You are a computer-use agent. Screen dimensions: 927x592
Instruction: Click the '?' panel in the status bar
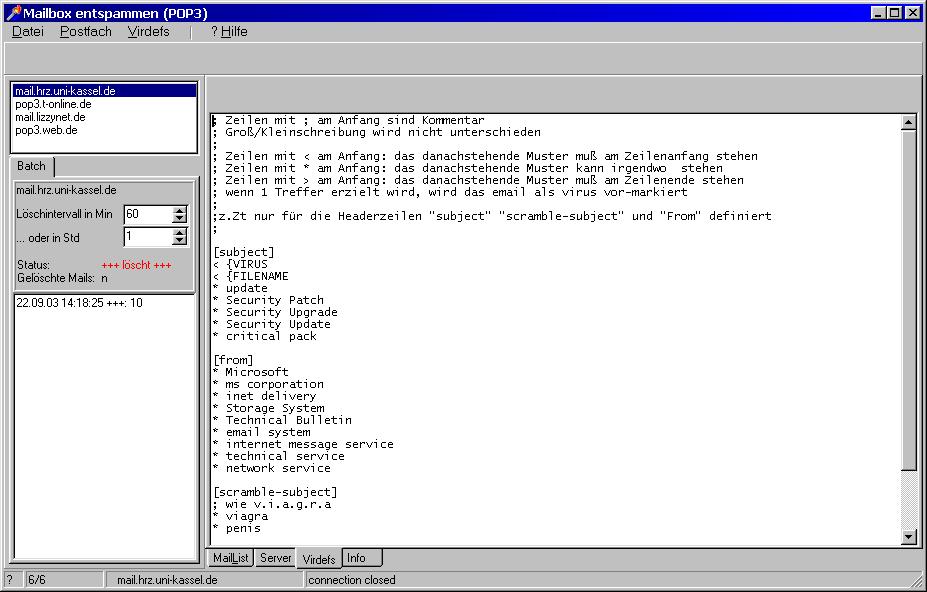pyautogui.click(x=10, y=580)
